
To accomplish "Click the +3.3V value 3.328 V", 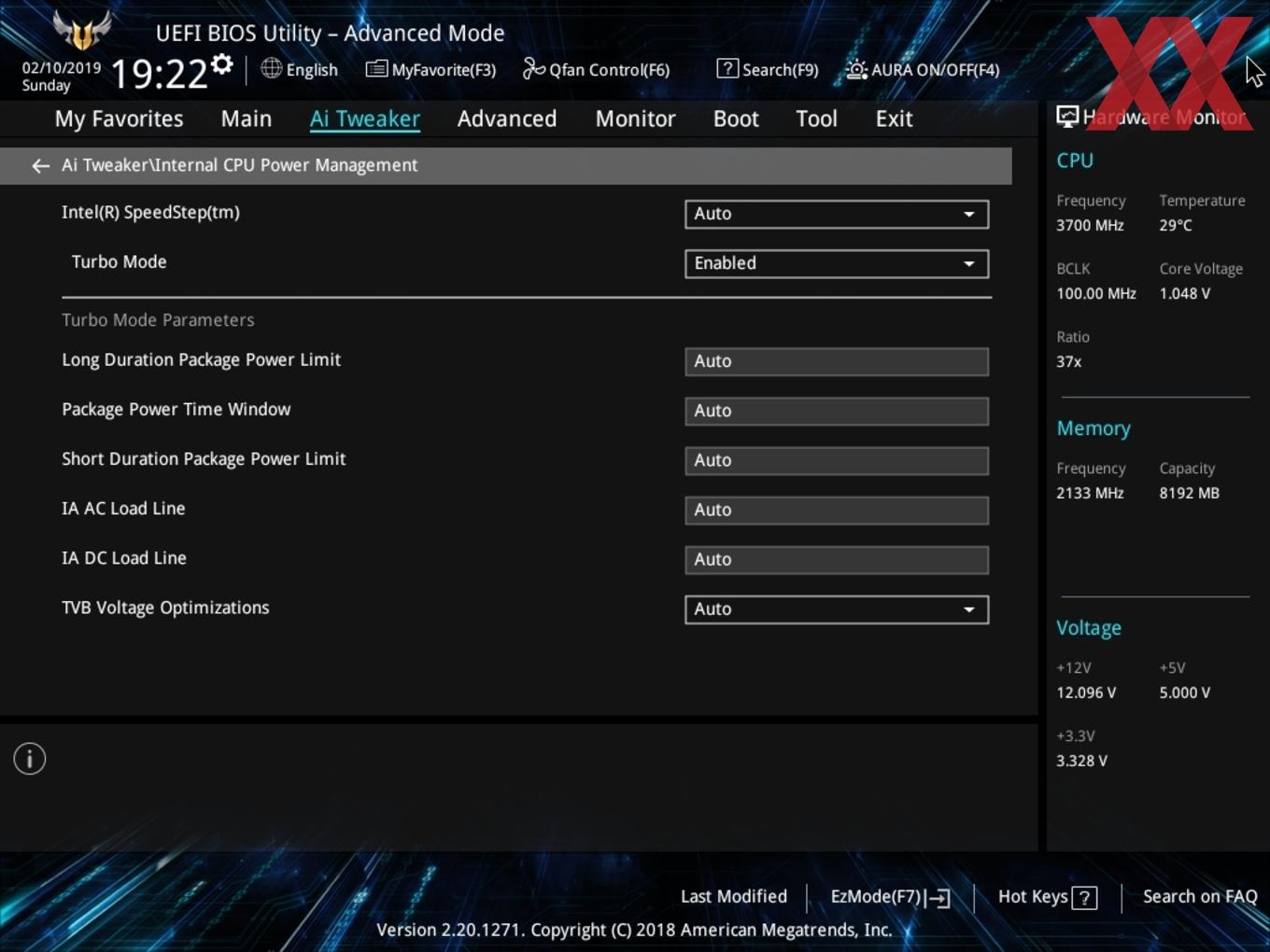I will [1081, 762].
